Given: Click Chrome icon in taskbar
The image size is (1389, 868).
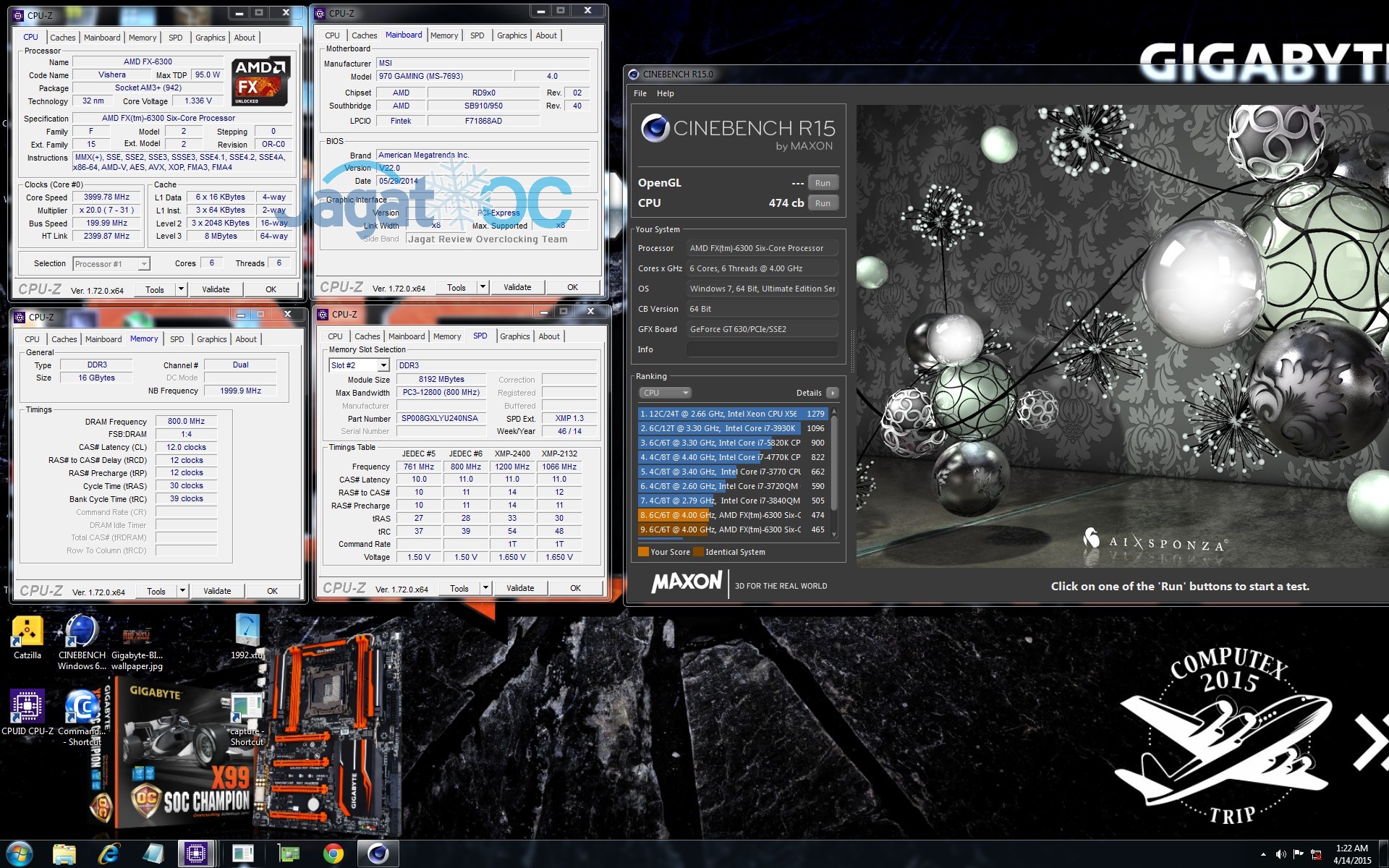Looking at the screenshot, I should coord(333,854).
